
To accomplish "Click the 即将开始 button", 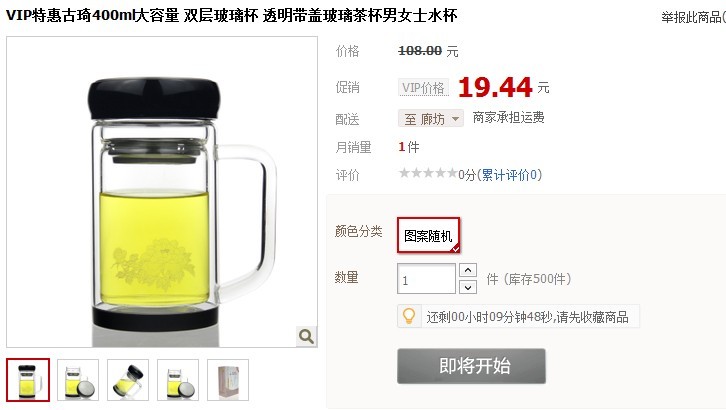I will click(471, 366).
